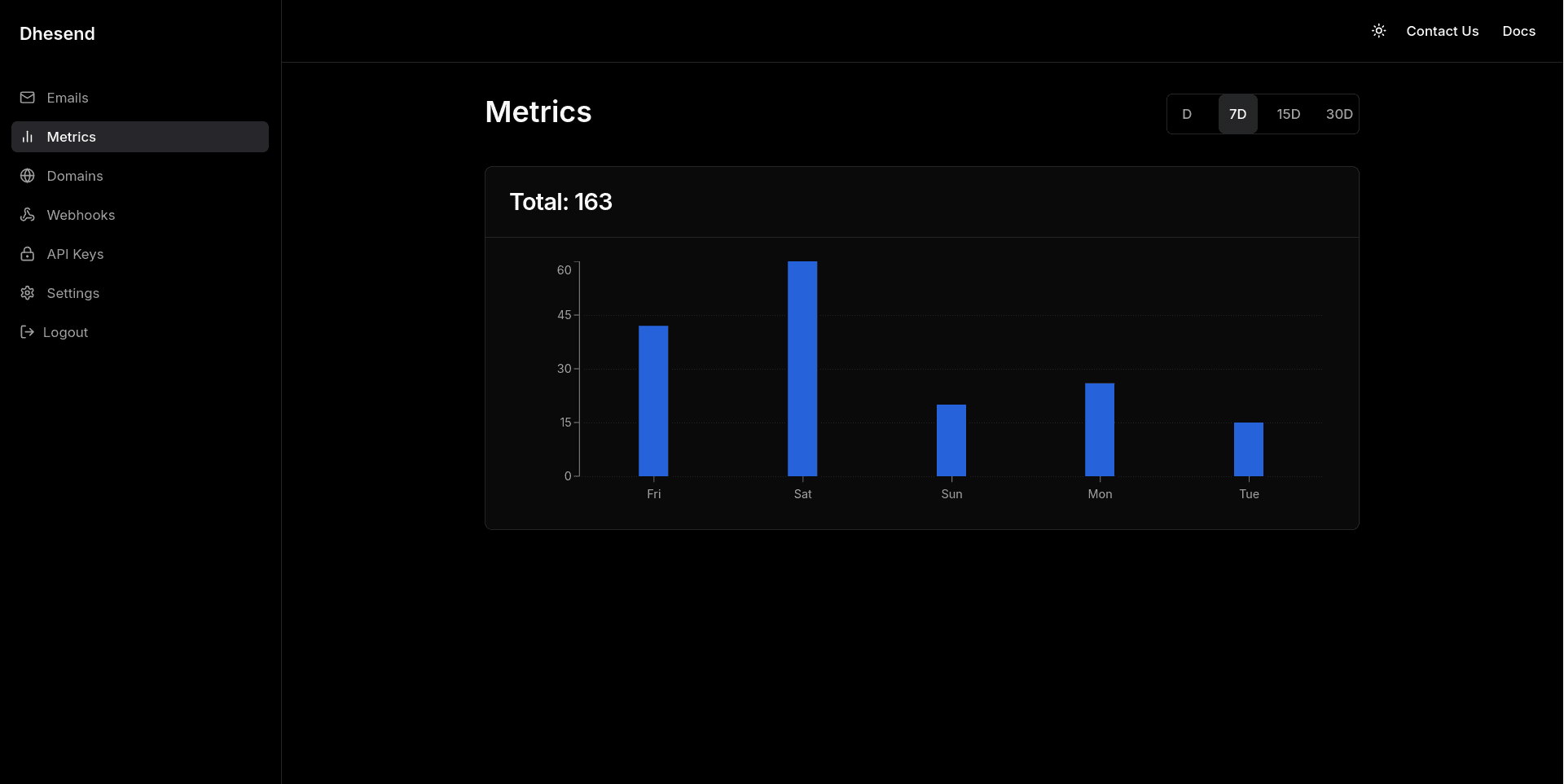Select the 7D time range
Screen dimensions: 1564x784
(1237, 114)
